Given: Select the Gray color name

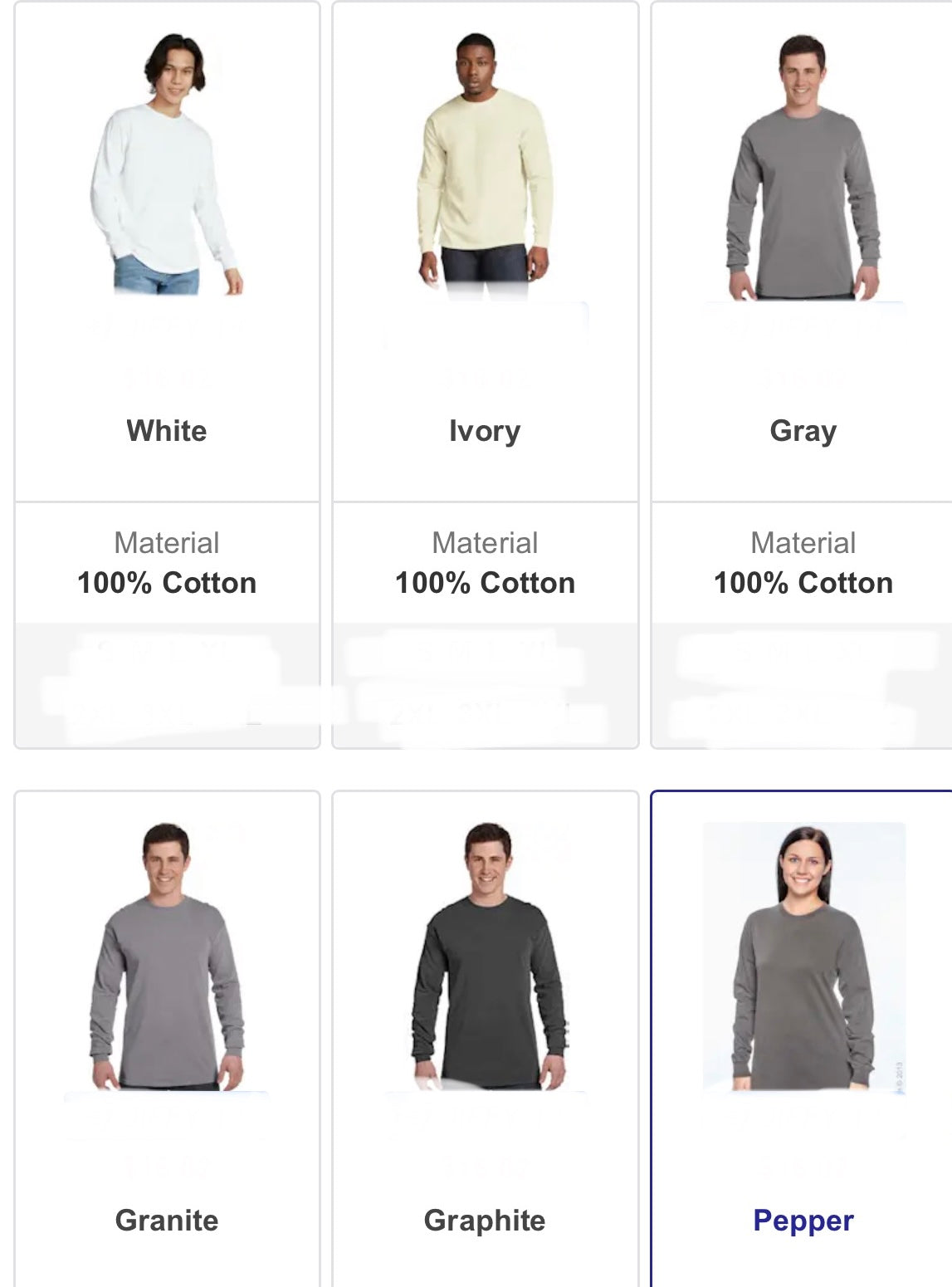Looking at the screenshot, I should click(x=803, y=431).
